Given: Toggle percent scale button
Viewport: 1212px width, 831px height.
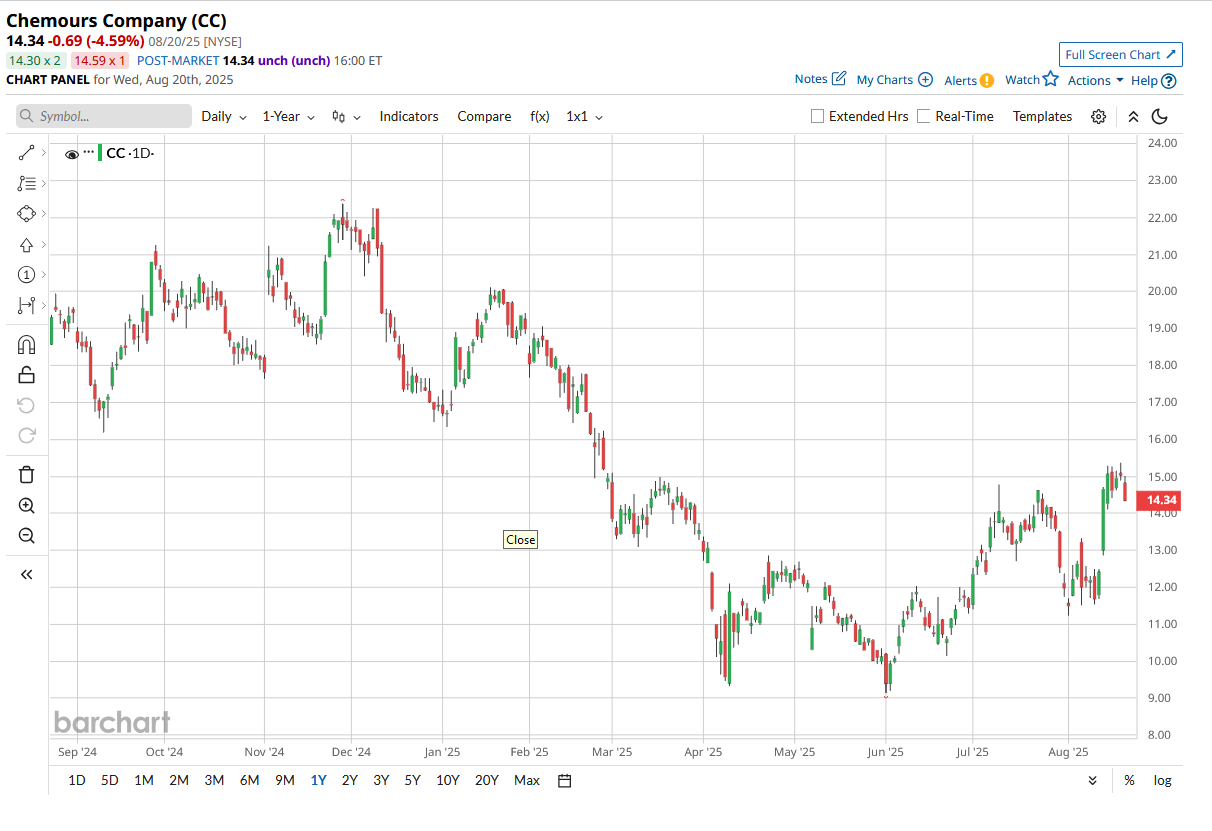Looking at the screenshot, I should (x=1129, y=781).
